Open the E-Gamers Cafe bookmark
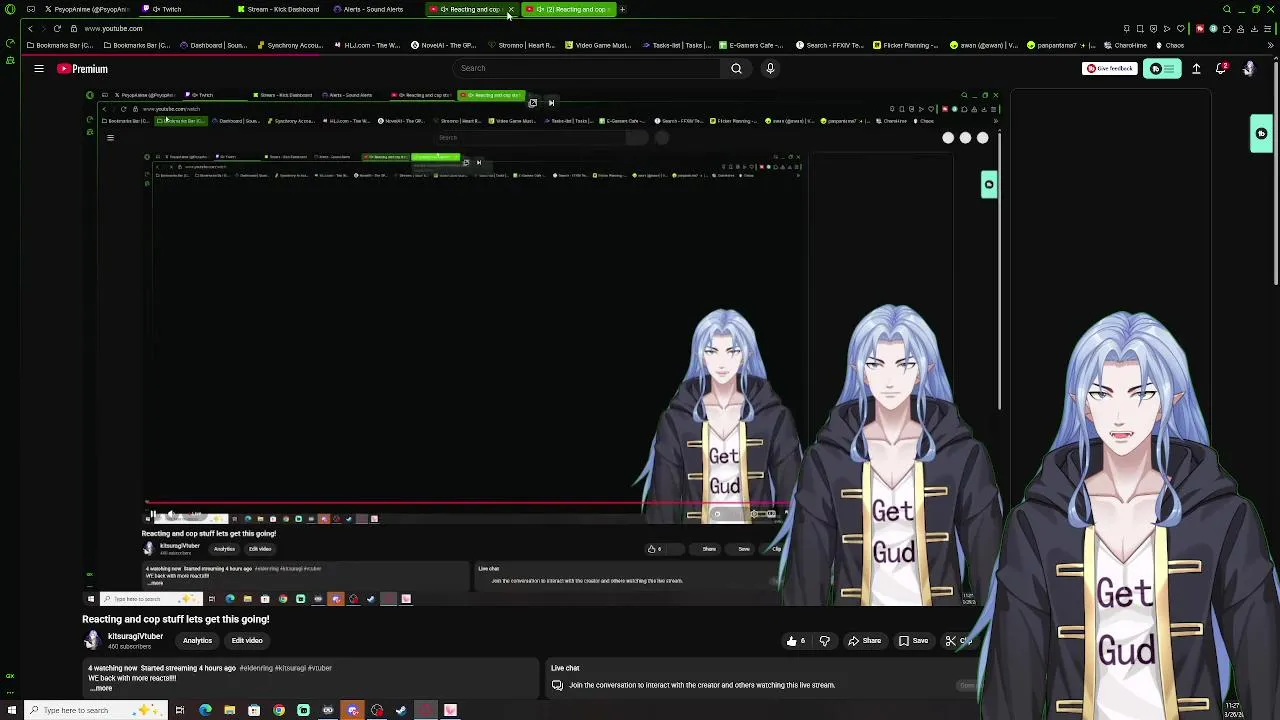 tap(752, 45)
